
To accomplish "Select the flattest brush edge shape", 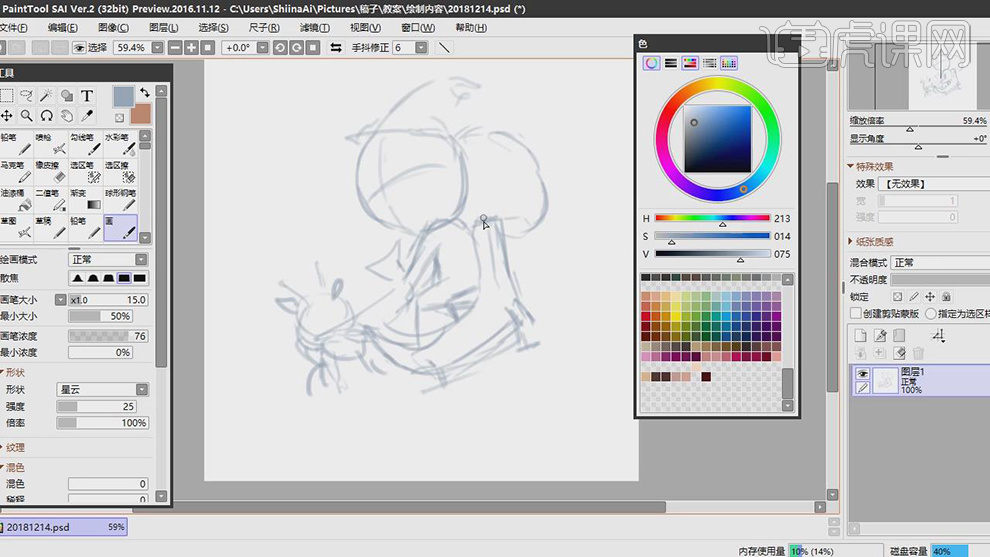I will coord(140,278).
